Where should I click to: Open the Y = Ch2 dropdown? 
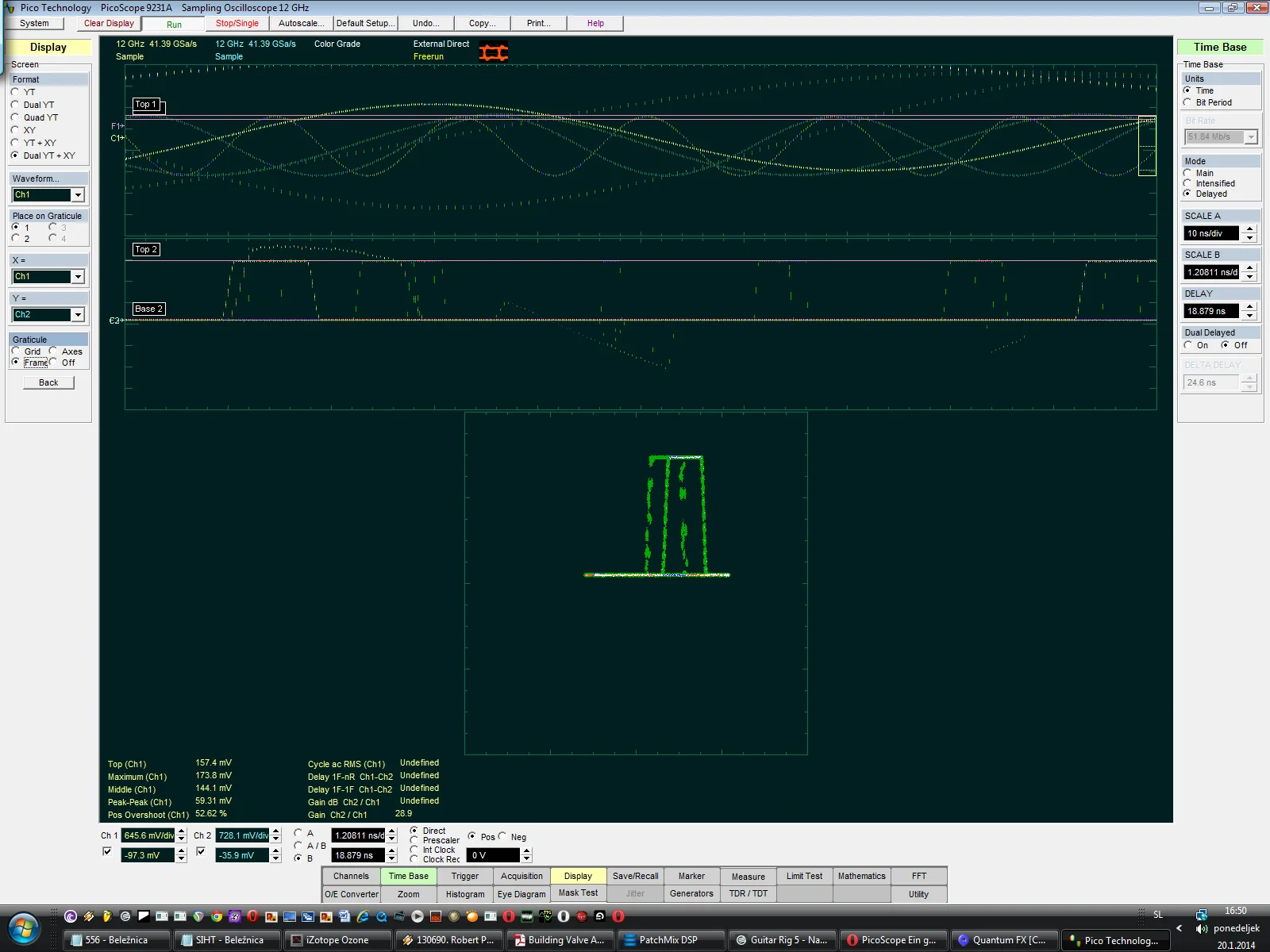click(78, 315)
